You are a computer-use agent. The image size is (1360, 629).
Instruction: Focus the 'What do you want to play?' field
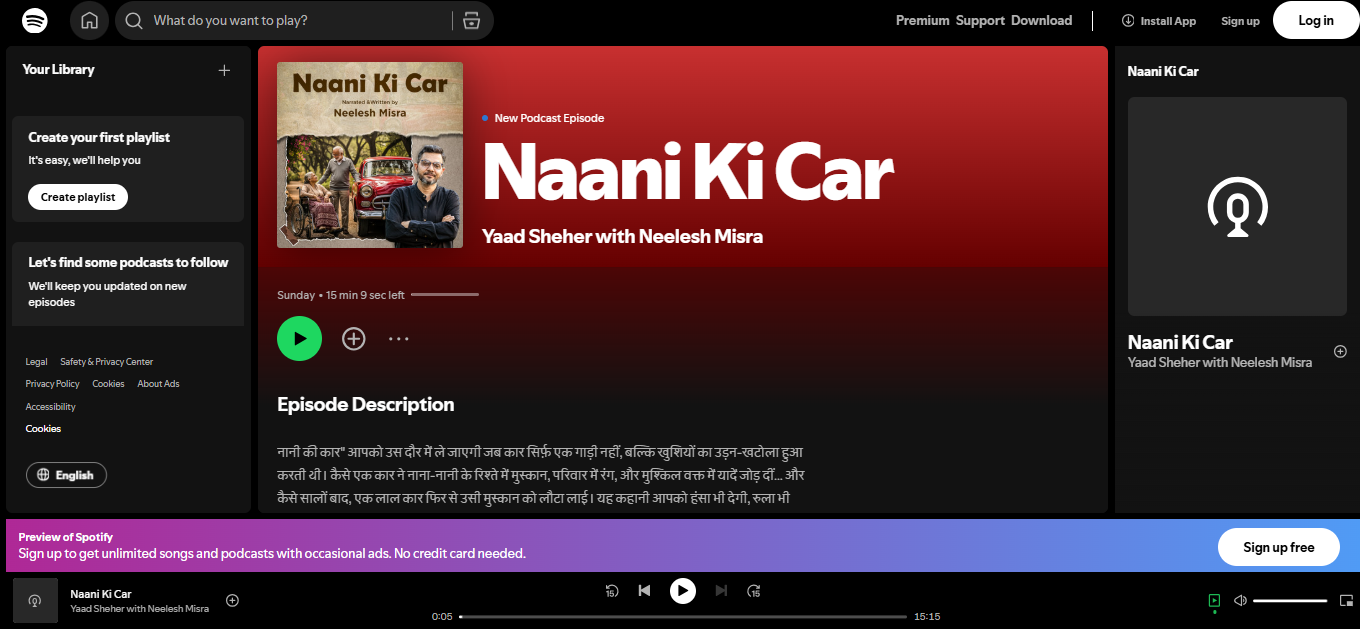click(300, 20)
